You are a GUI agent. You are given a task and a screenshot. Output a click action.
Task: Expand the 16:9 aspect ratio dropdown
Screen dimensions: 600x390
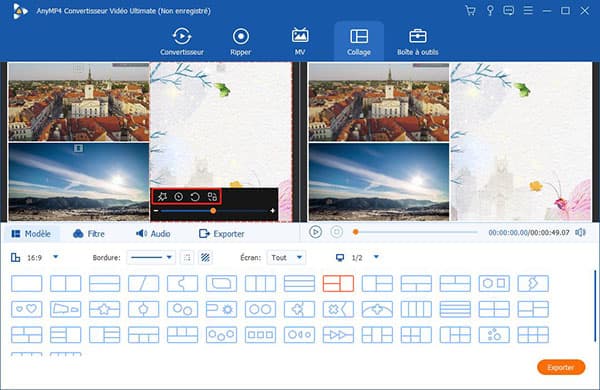click(x=55, y=257)
